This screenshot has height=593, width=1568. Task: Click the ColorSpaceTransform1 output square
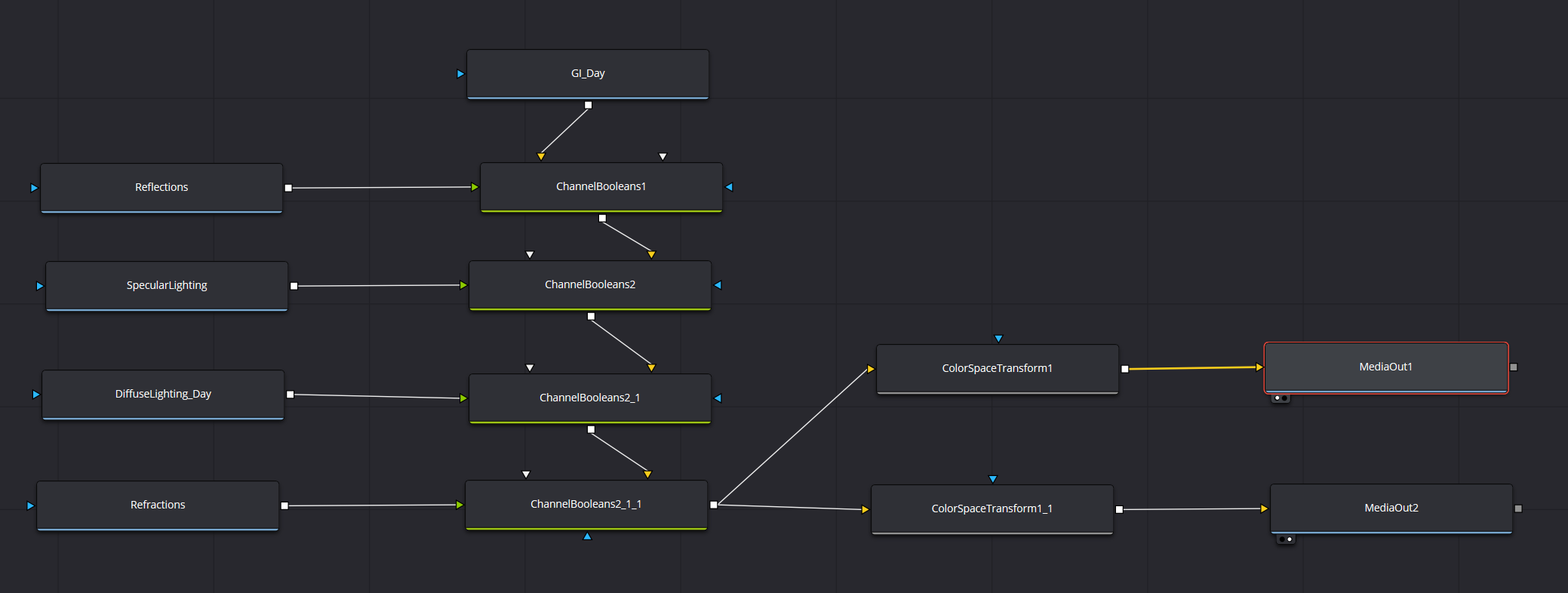click(1125, 369)
